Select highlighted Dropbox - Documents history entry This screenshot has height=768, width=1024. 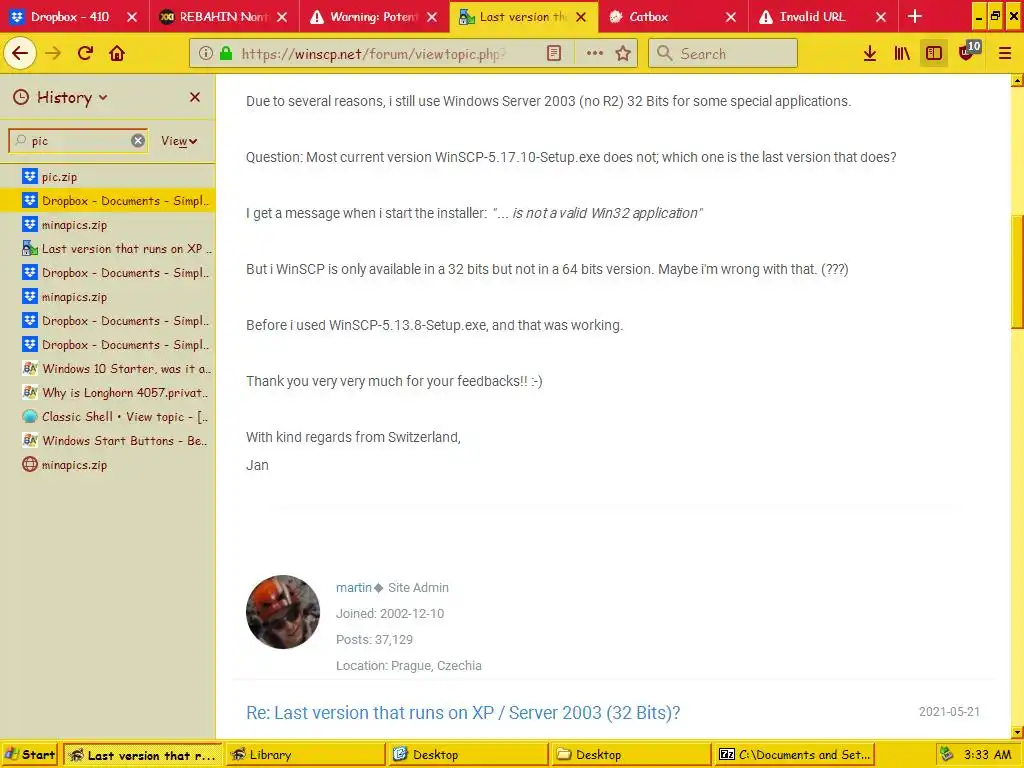108,200
